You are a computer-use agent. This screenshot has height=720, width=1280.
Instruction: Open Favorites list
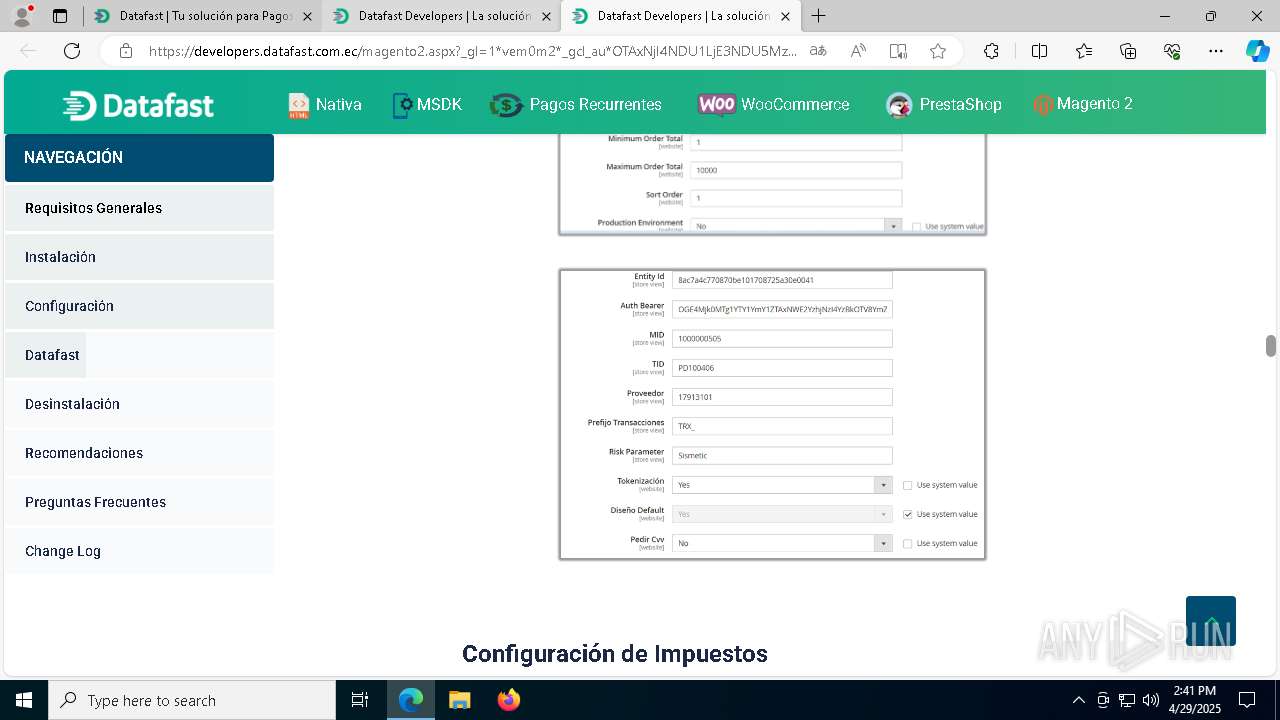(x=1084, y=51)
